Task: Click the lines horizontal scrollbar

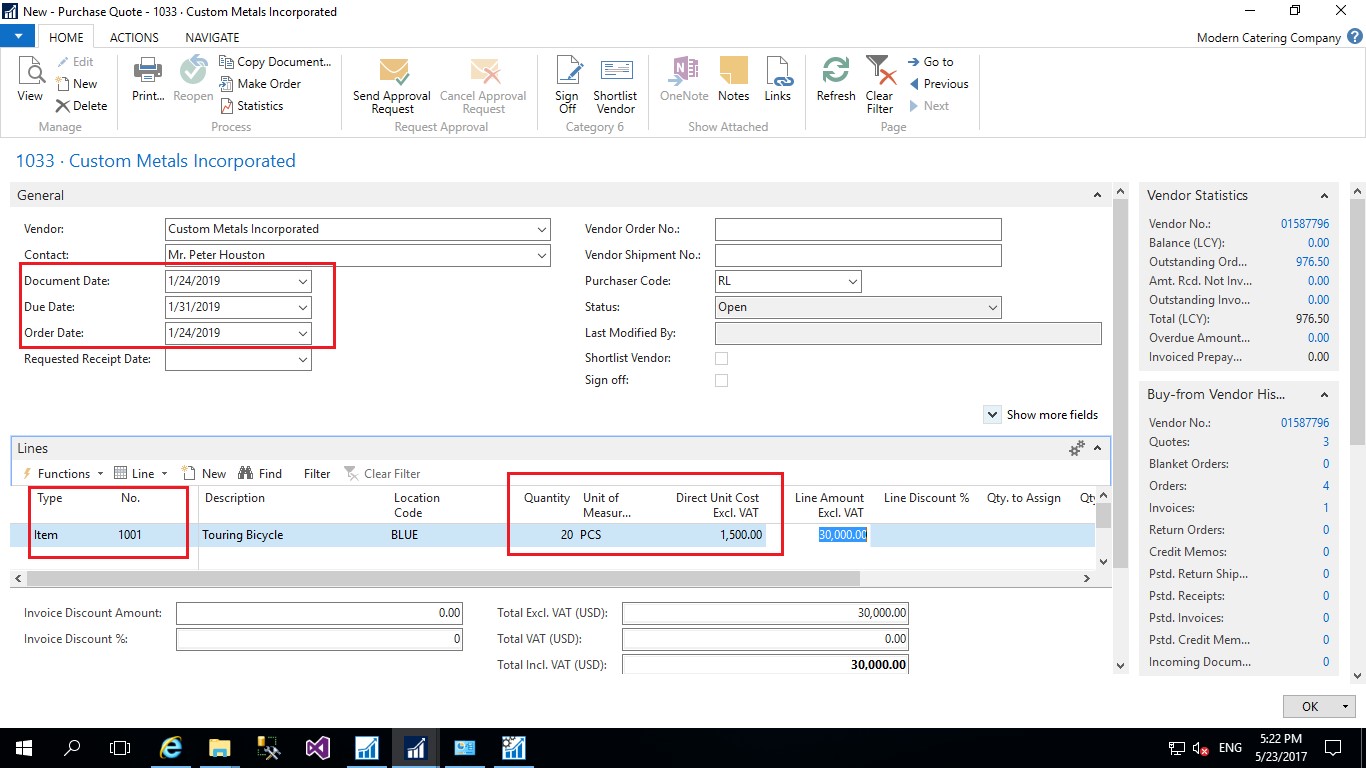Action: click(x=443, y=578)
